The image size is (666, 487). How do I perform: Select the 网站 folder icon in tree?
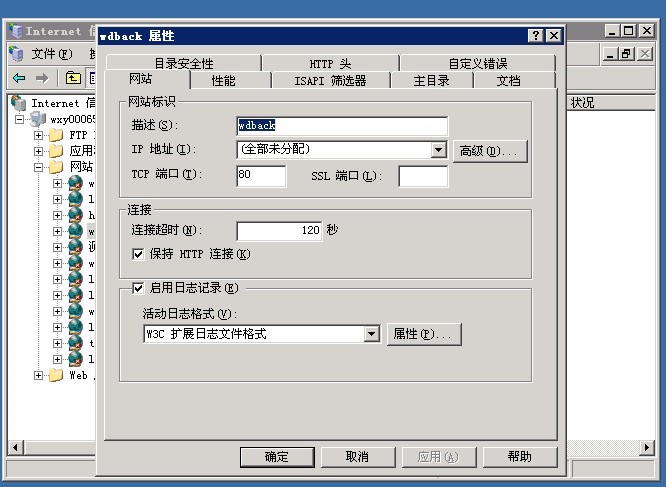coord(56,167)
